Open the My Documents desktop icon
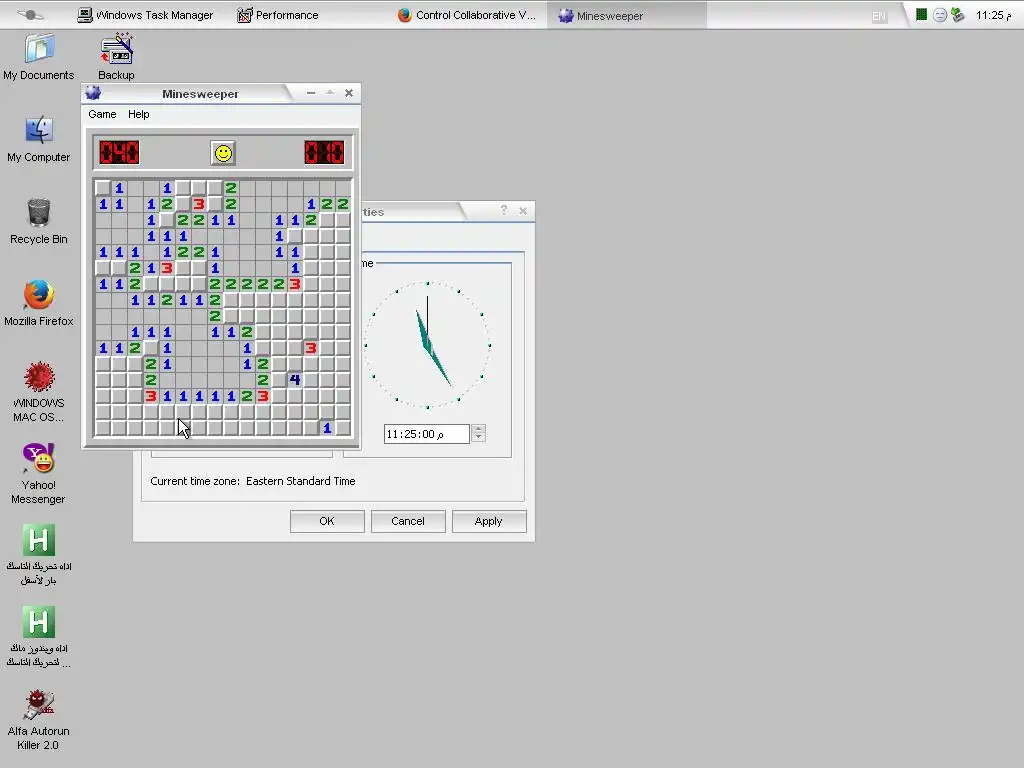 pos(39,57)
